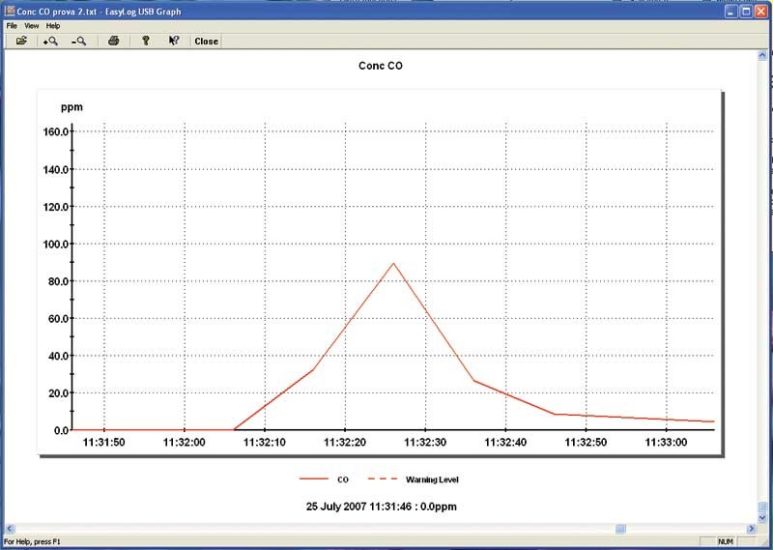Minimize the EasyLog USB Graph window
This screenshot has height=550, width=773.
click(730, 10)
